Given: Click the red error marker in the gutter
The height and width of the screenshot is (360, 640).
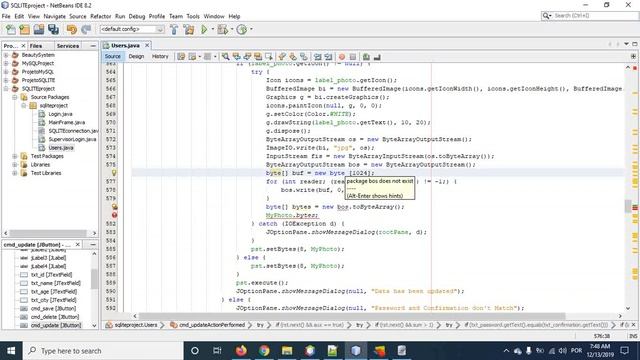Looking at the screenshot, I should tap(114, 215).
